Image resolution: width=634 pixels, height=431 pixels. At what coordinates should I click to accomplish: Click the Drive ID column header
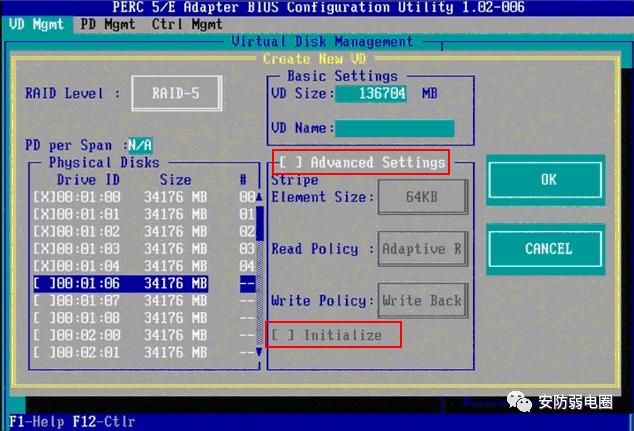coord(88,180)
